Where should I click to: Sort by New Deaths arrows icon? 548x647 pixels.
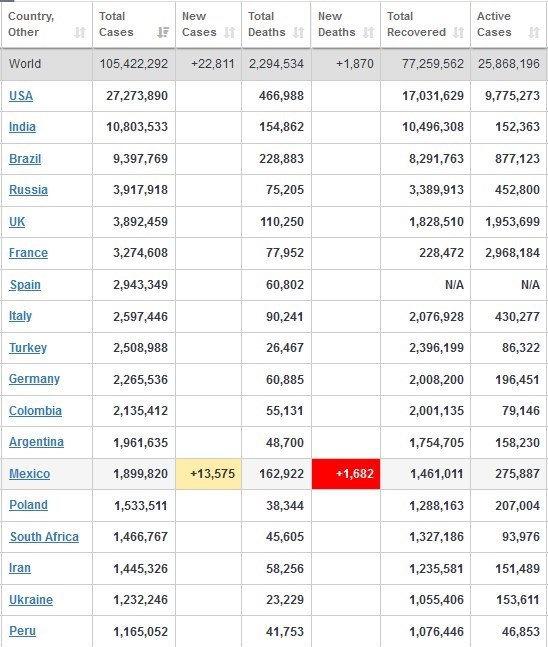(x=368, y=32)
